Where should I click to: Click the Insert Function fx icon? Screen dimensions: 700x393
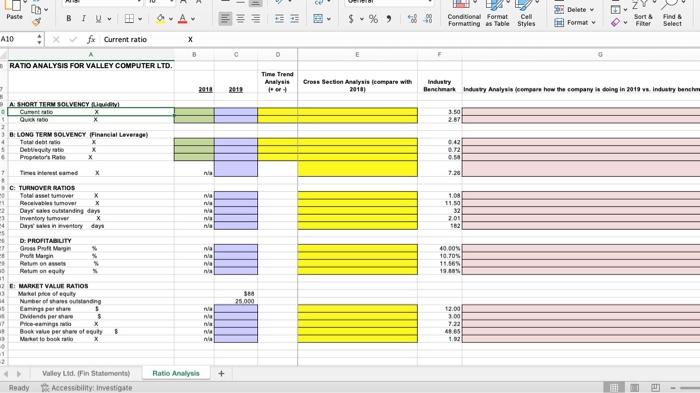(91, 39)
